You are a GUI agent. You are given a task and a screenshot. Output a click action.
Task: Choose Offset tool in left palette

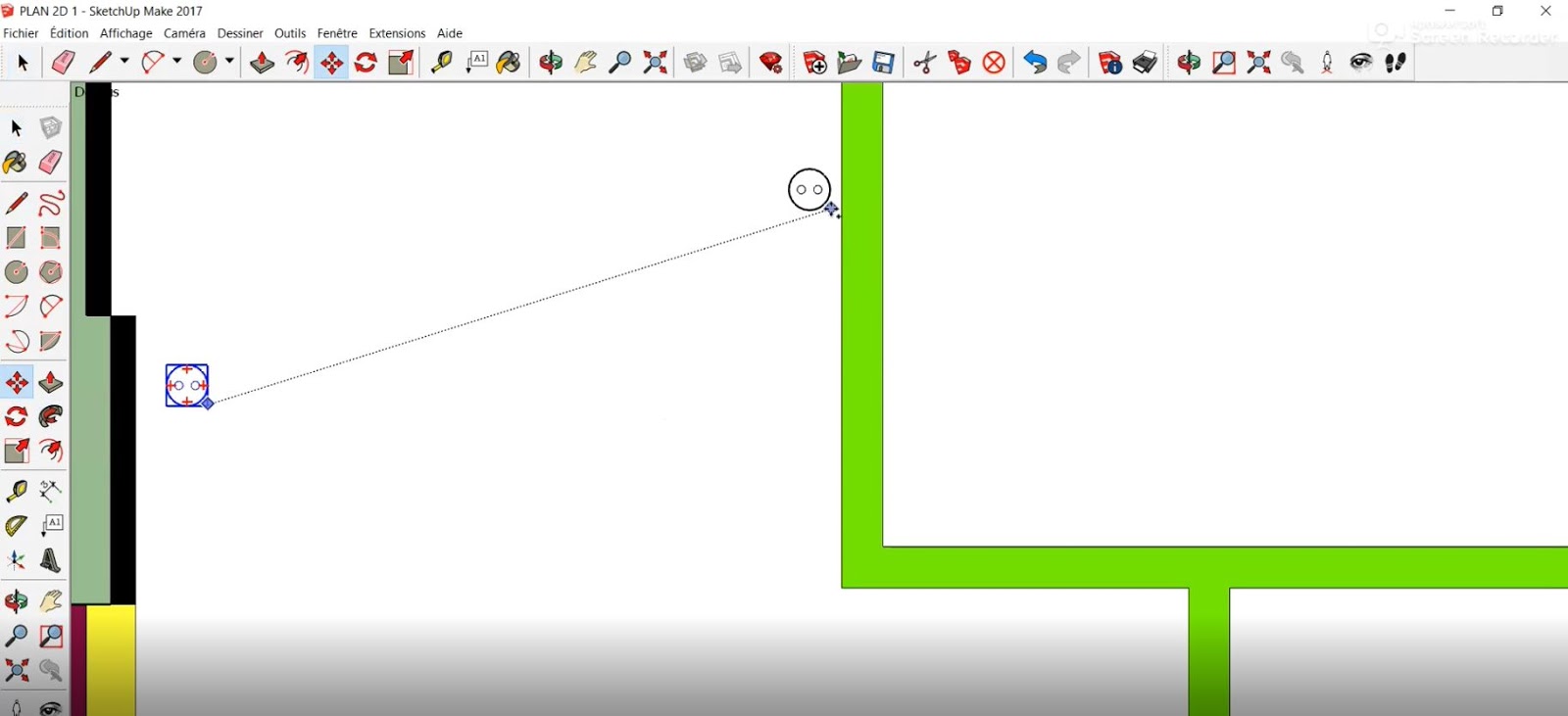(51, 451)
